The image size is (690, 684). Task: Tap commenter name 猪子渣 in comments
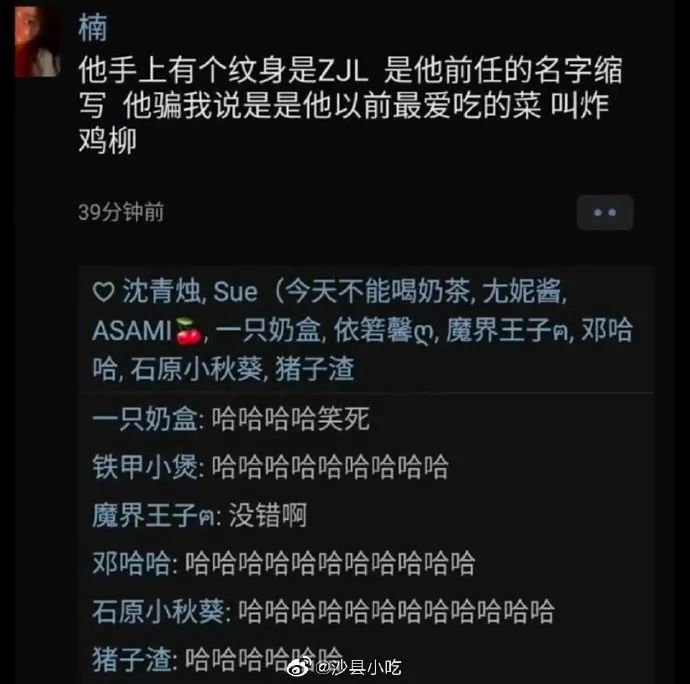click(x=131, y=659)
